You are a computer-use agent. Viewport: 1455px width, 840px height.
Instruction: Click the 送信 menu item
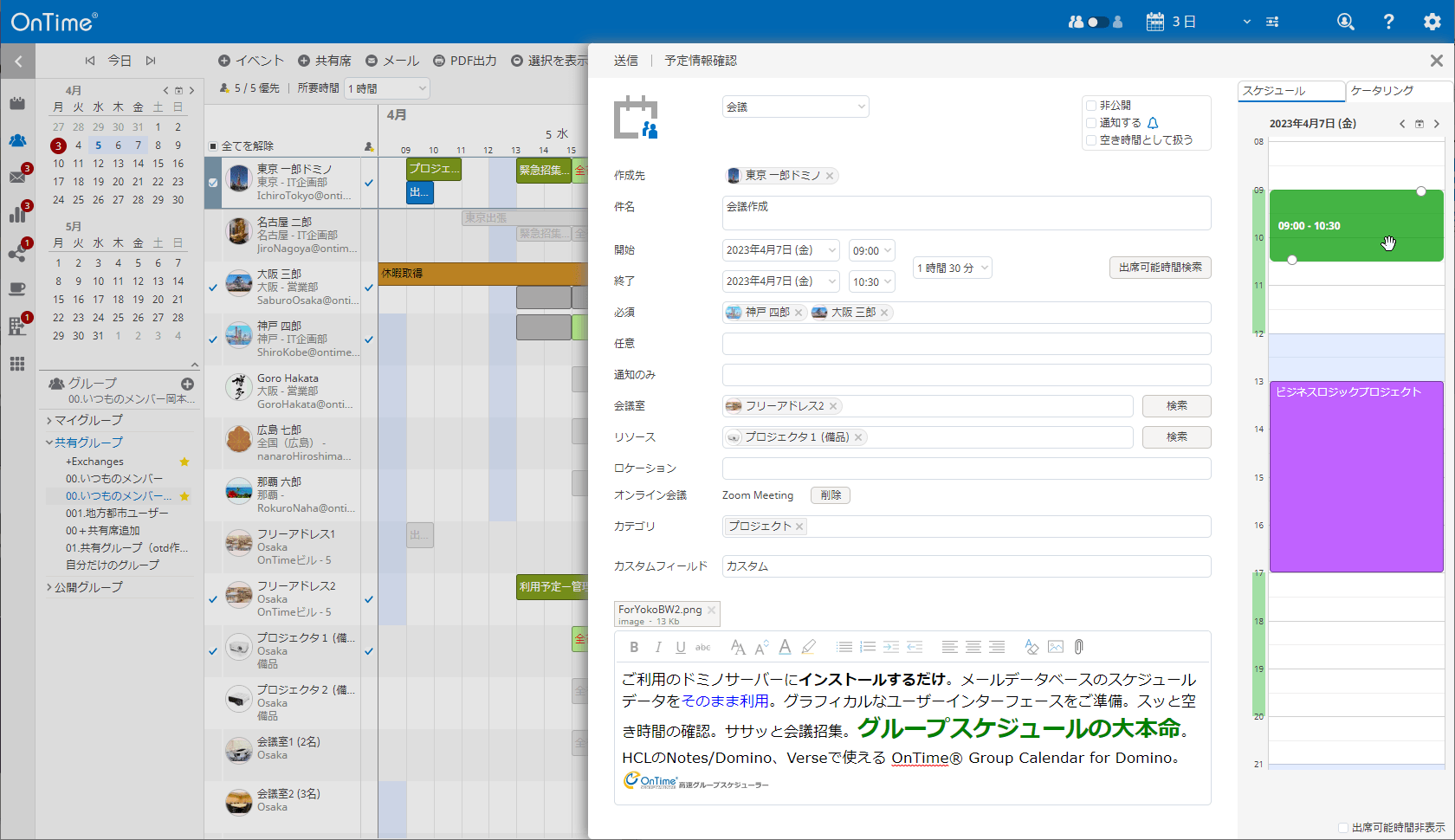625,61
